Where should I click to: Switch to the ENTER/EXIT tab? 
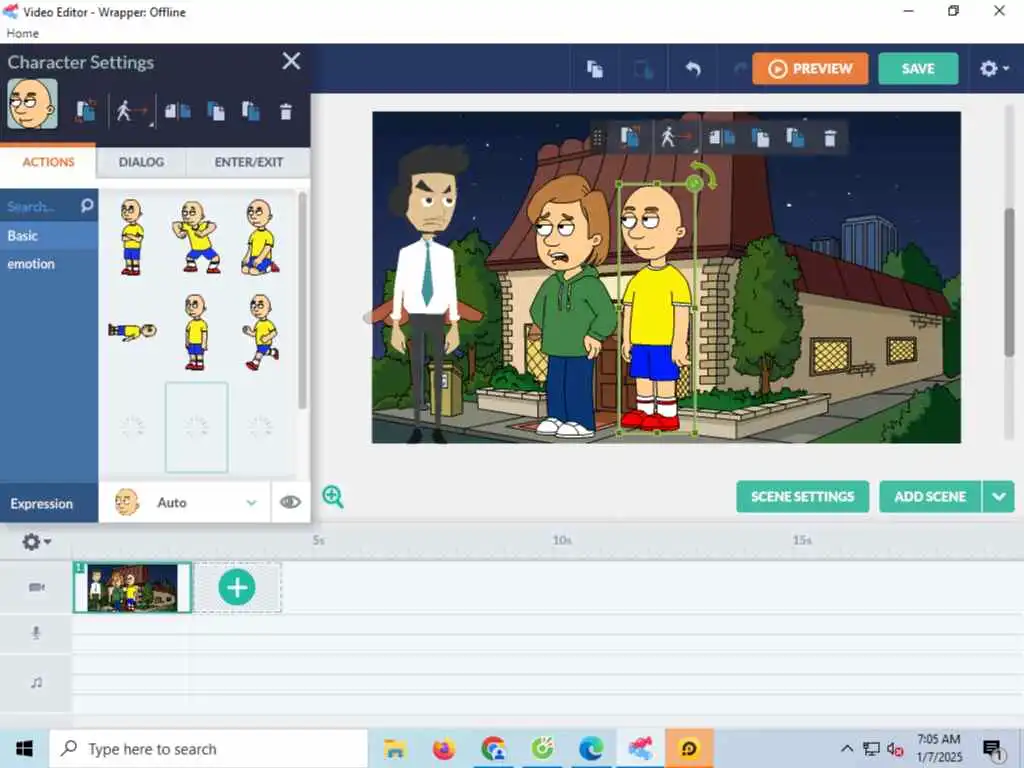[248, 162]
